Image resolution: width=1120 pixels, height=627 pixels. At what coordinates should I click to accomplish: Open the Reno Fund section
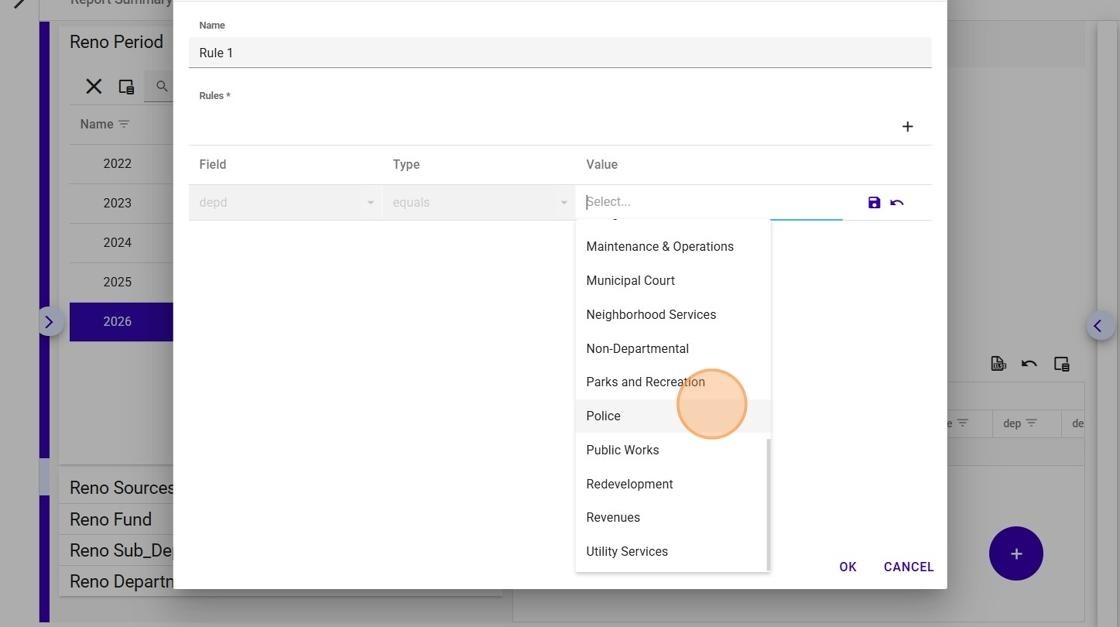pos(111,519)
